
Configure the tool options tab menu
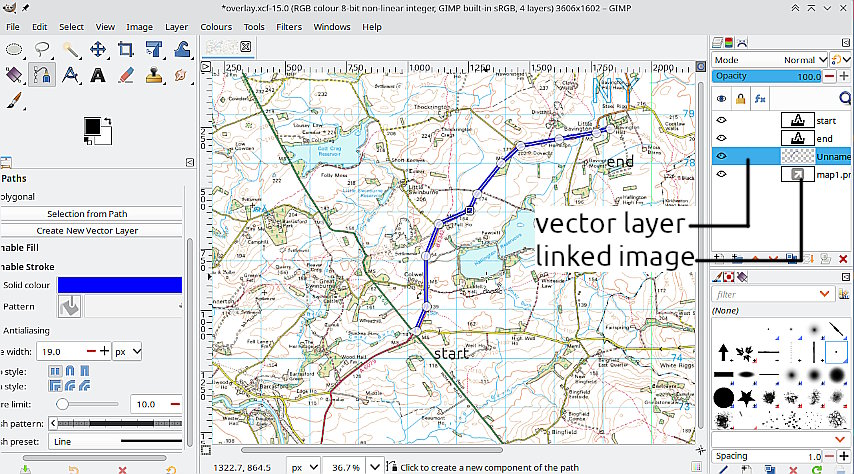190,162
